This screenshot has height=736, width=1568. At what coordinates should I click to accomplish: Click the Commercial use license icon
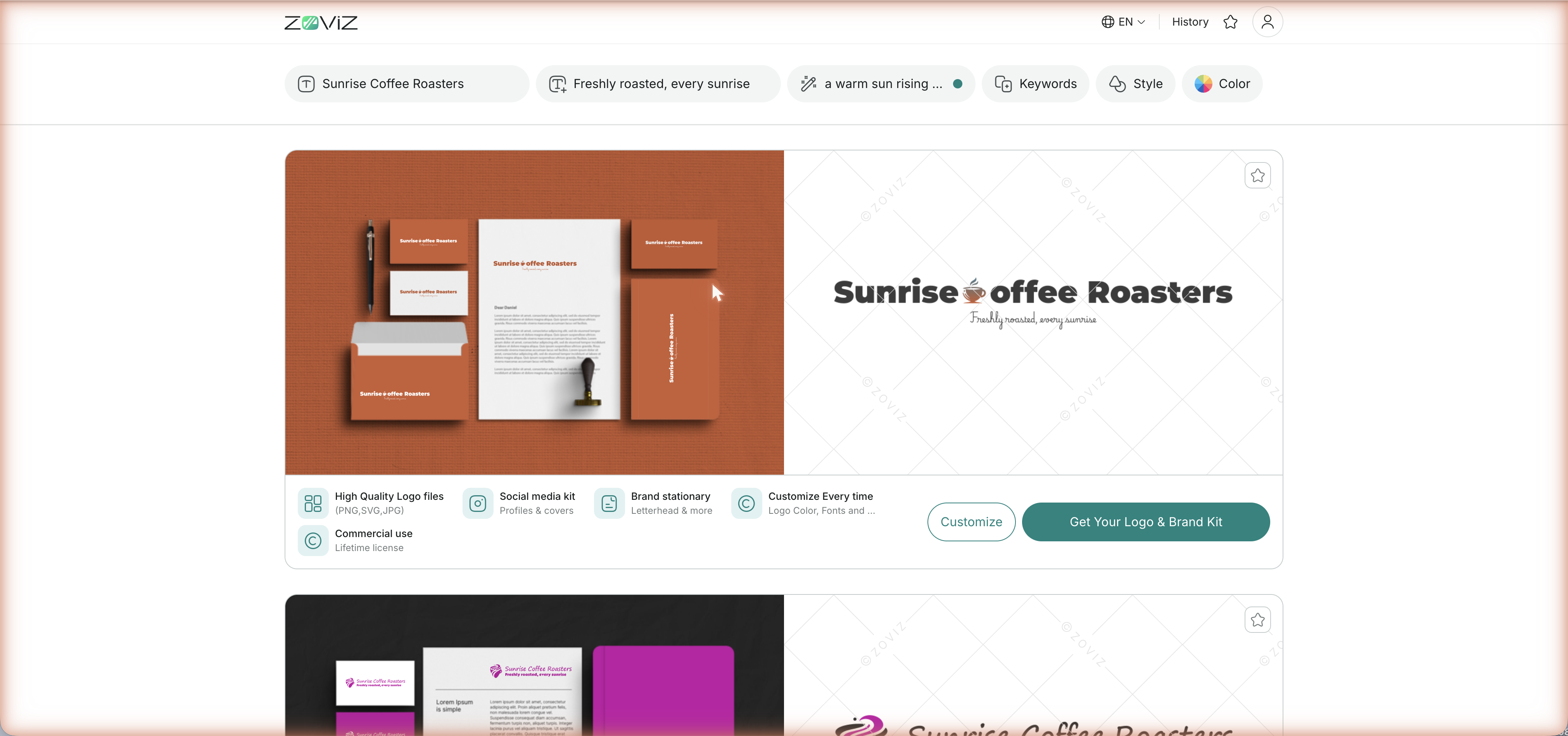point(313,541)
